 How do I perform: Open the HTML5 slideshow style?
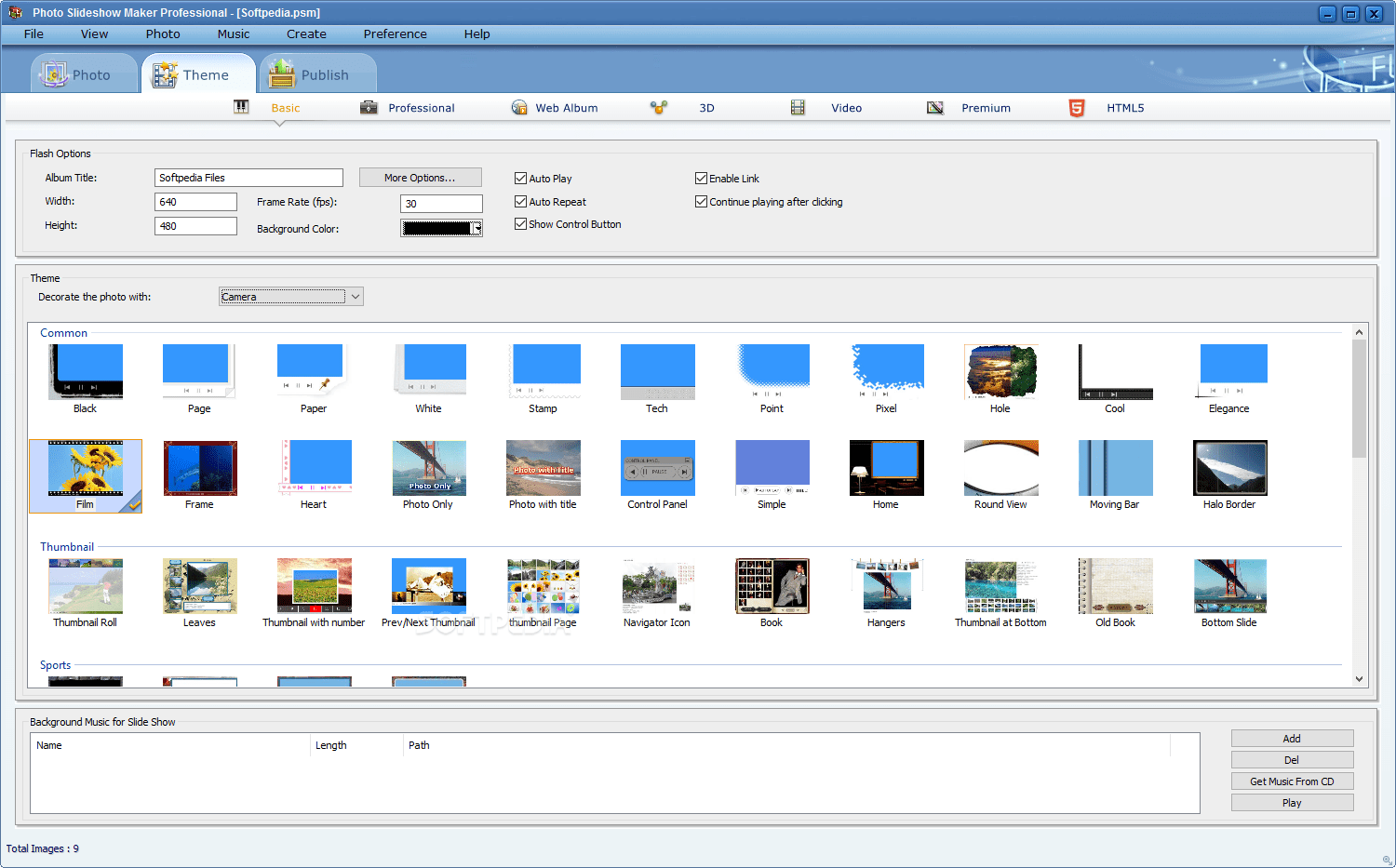pyautogui.click(x=1124, y=107)
